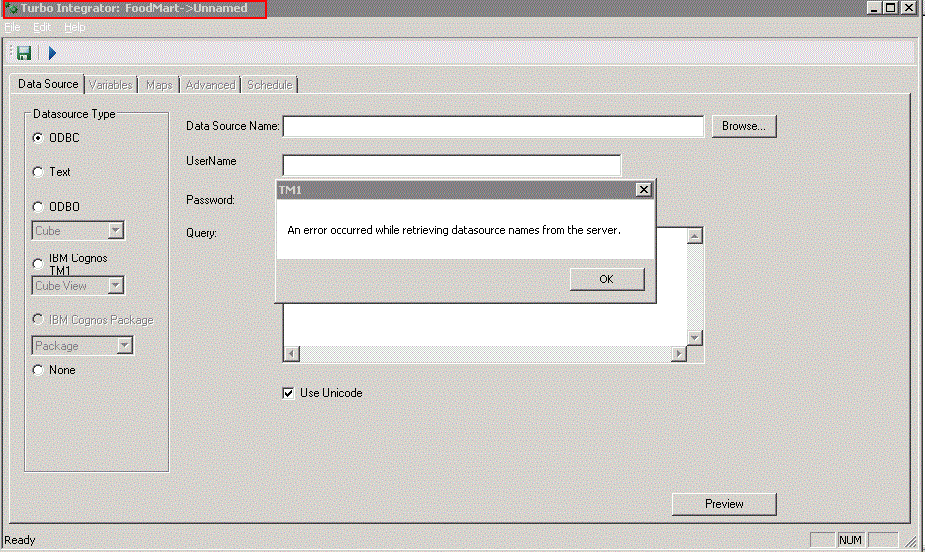925x552 pixels.
Task: Minimize the Turbo Integrator window
Action: tap(875, 8)
